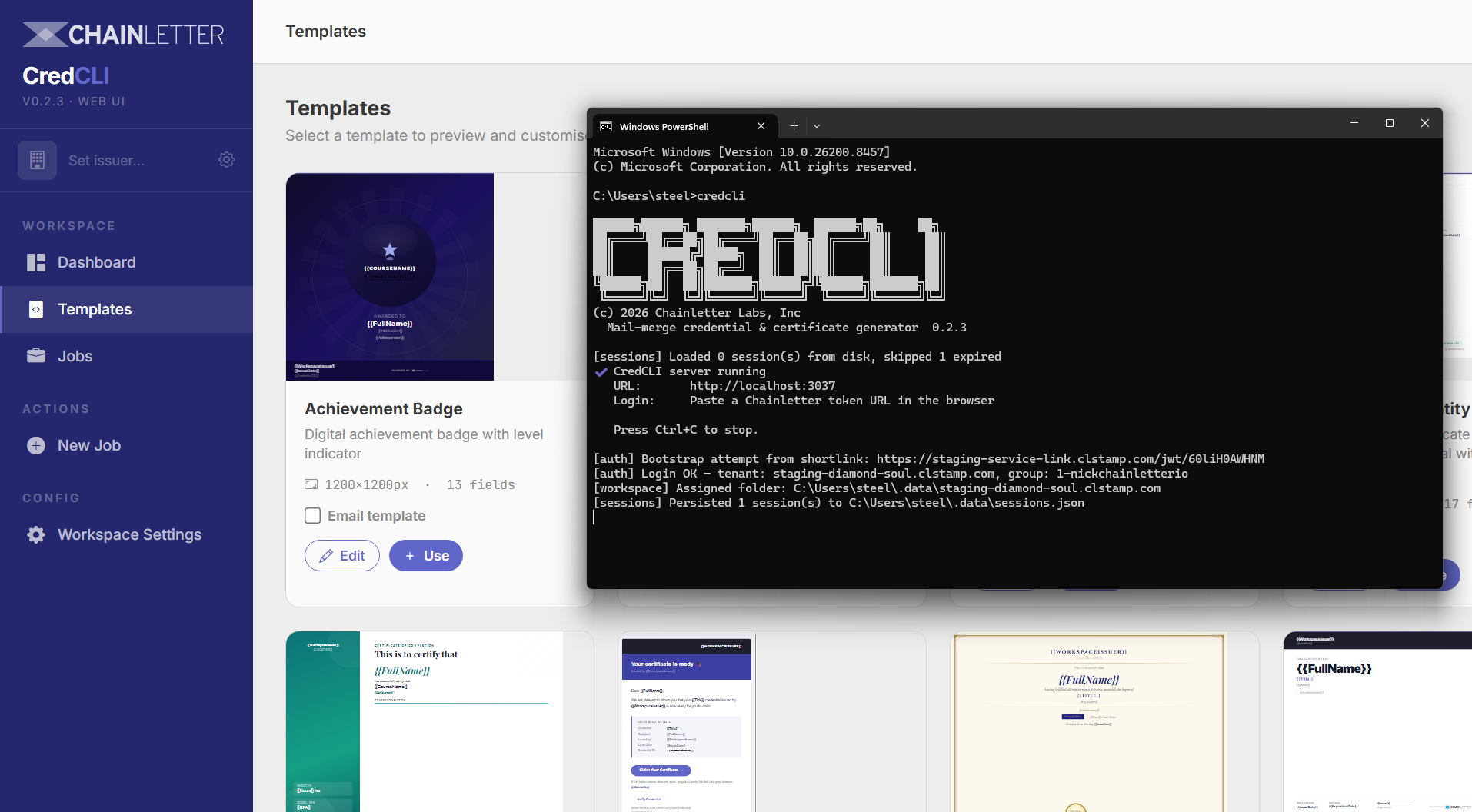Click the Chainletter logo in sidebar
Screen dimensions: 1472x812
coord(123,35)
